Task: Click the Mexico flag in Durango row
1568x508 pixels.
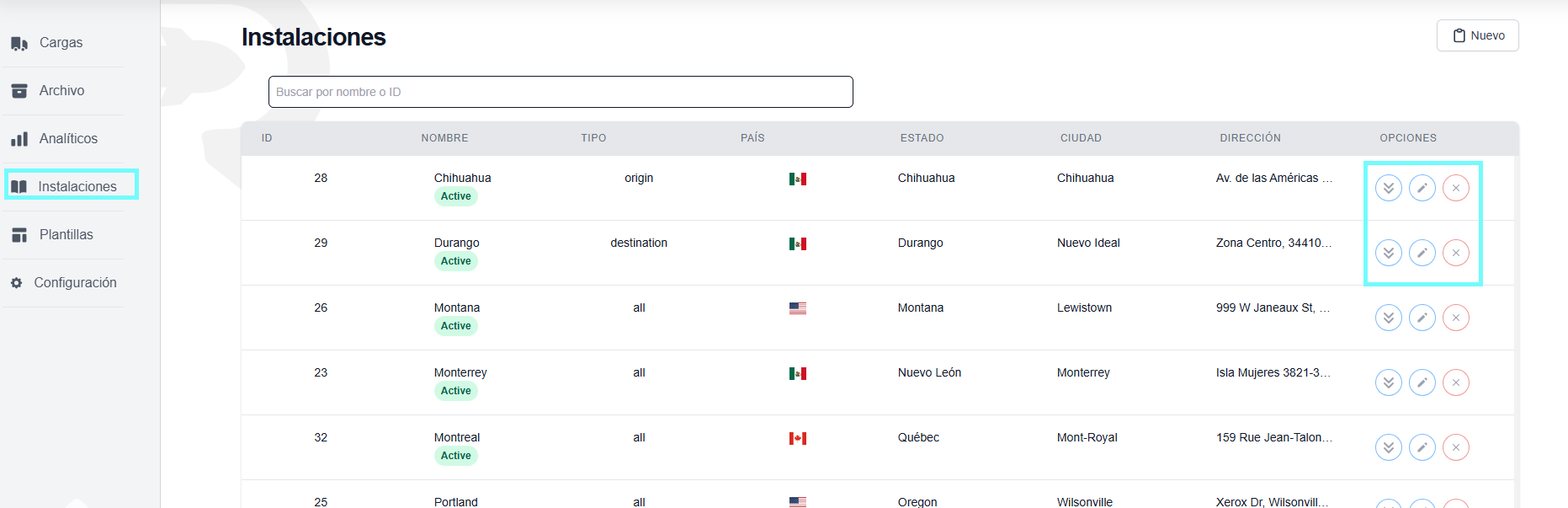Action: coord(797,244)
